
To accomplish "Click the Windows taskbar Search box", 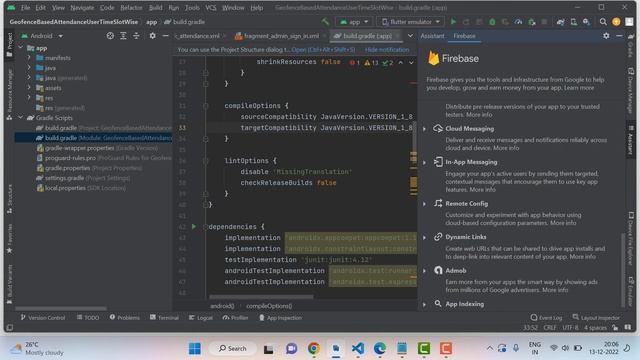I will (232, 348).
